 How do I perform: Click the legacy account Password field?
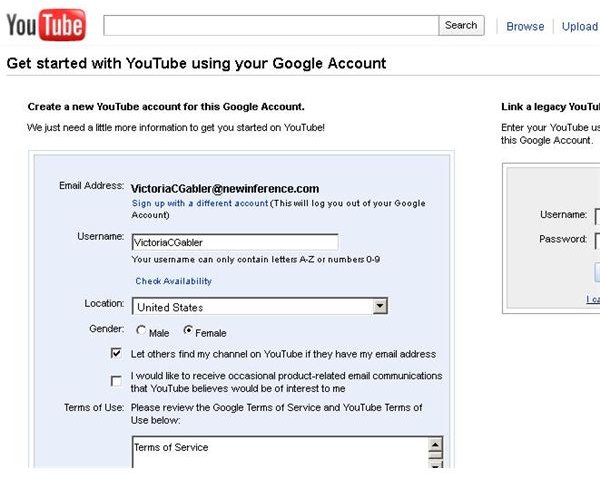click(x=597, y=241)
